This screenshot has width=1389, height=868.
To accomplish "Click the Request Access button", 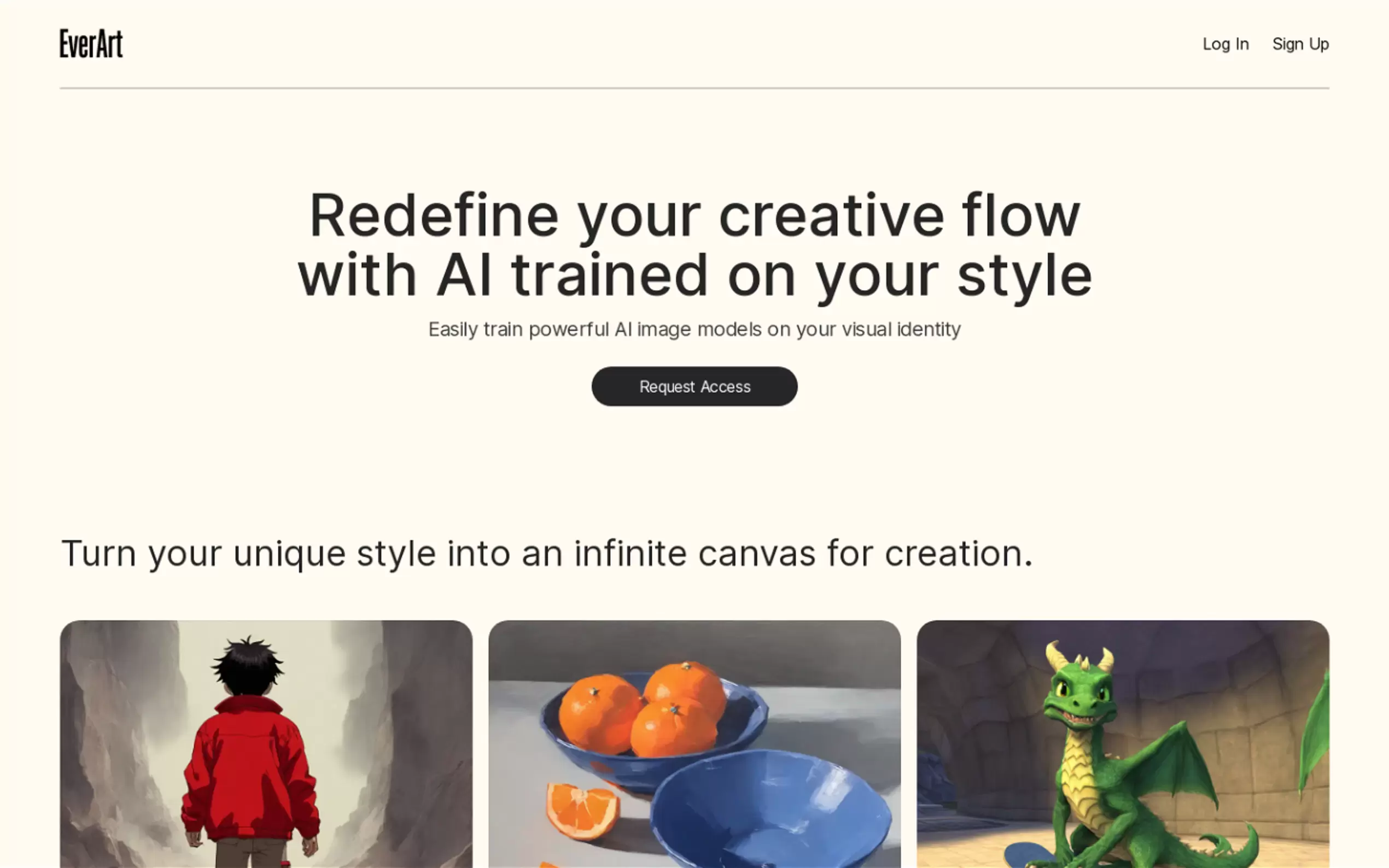I will tap(694, 386).
